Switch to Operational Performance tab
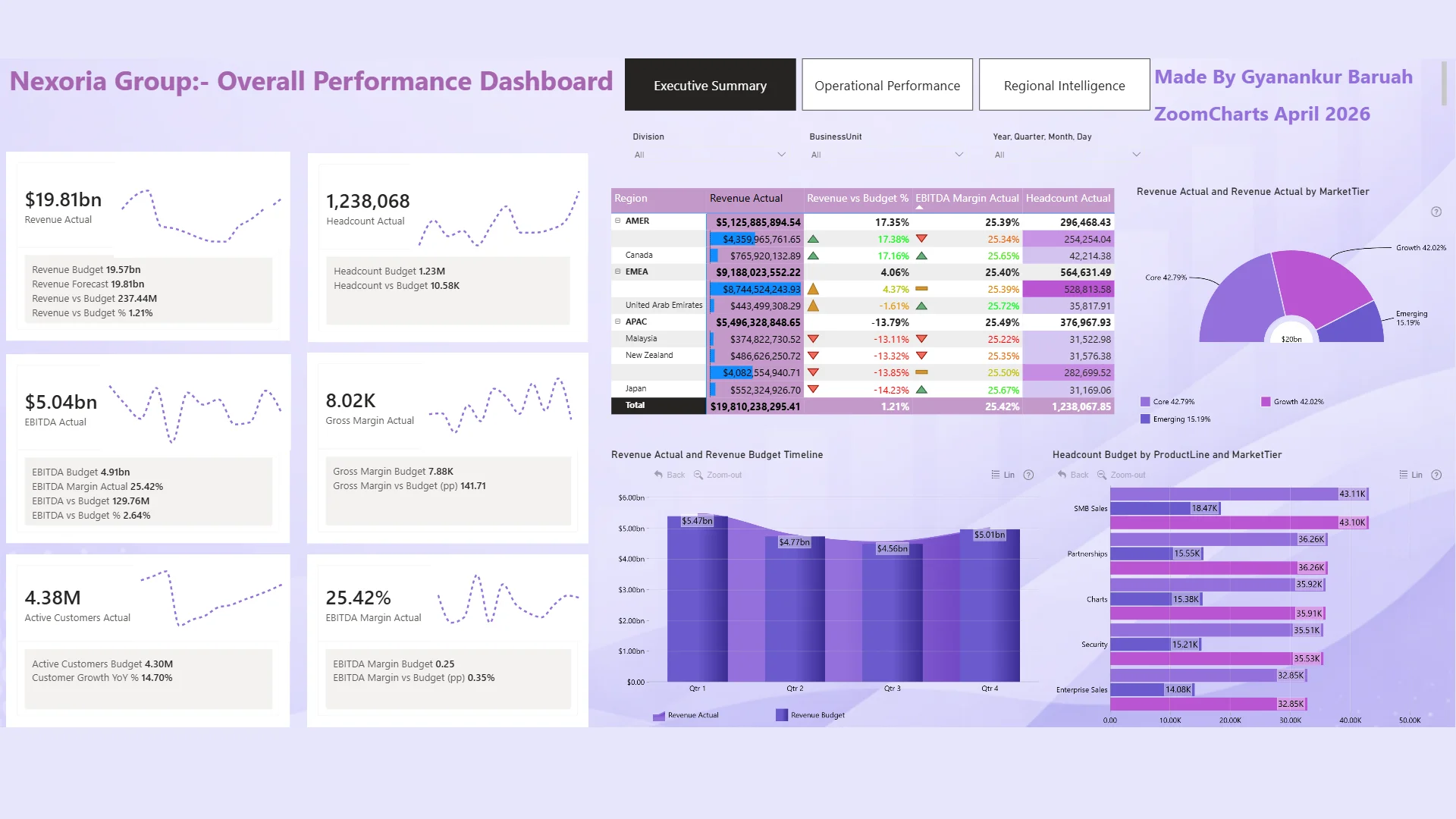 [887, 86]
